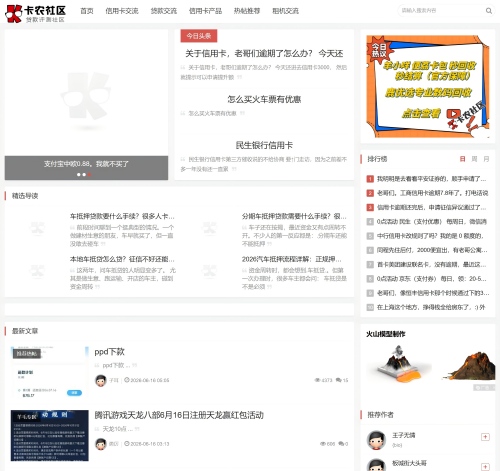This screenshot has height=471, width=500.
Task: Open ranking item 同程先住后付，2000更自出
Action: [x=432, y=250]
